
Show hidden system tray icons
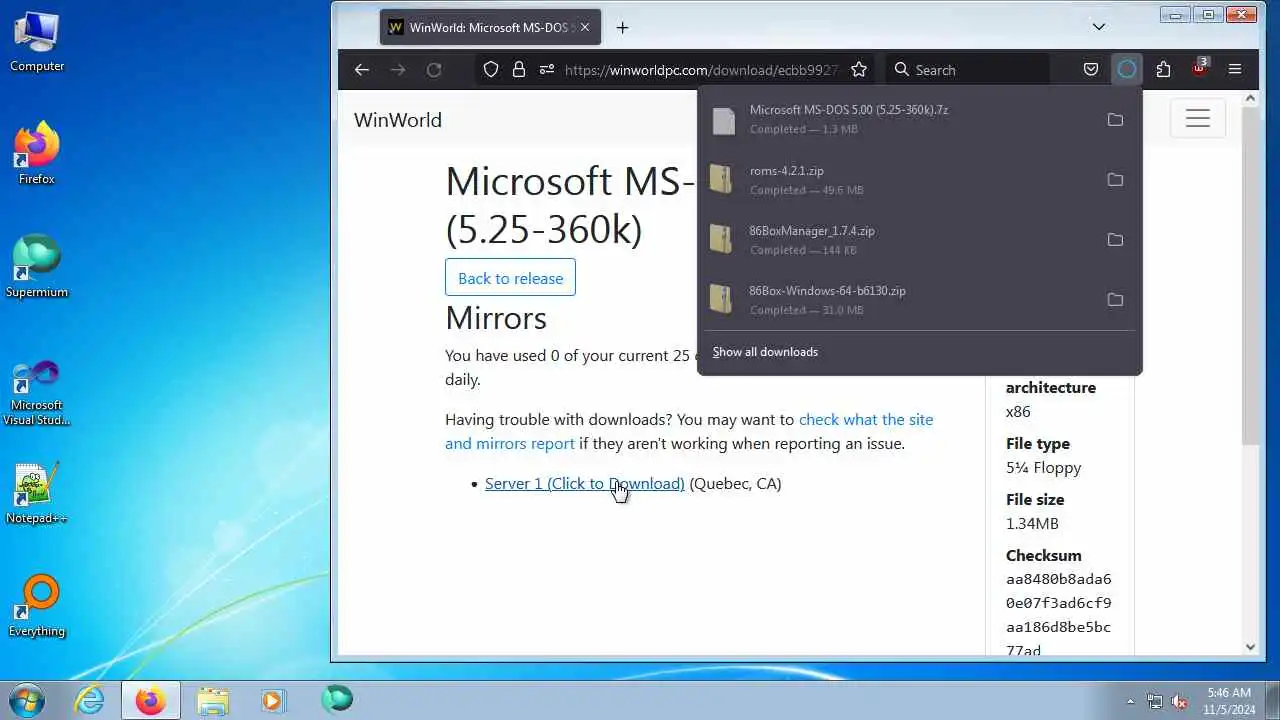click(x=1130, y=701)
